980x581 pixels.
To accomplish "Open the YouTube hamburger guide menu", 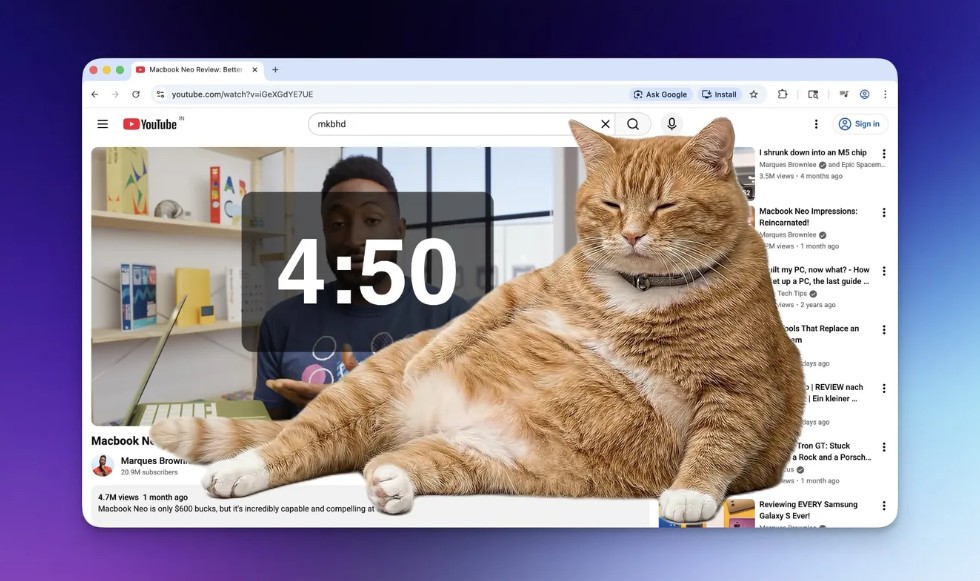I will click(102, 124).
